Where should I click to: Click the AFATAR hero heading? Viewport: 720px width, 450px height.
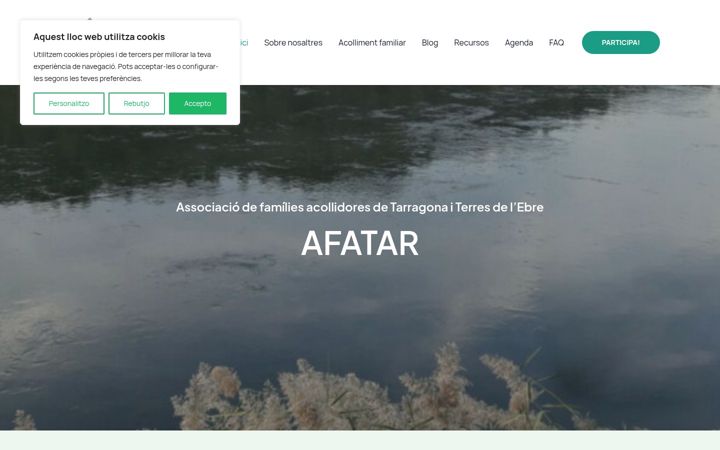(360, 243)
